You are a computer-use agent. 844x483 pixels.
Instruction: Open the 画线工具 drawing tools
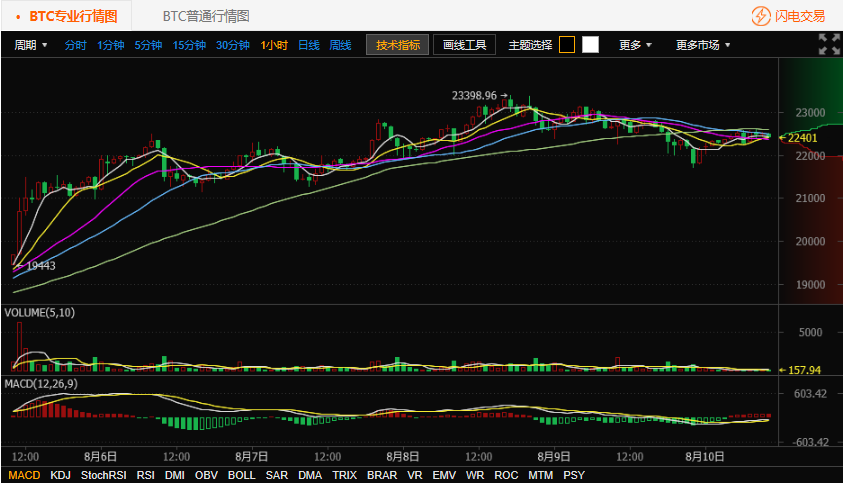pos(465,45)
